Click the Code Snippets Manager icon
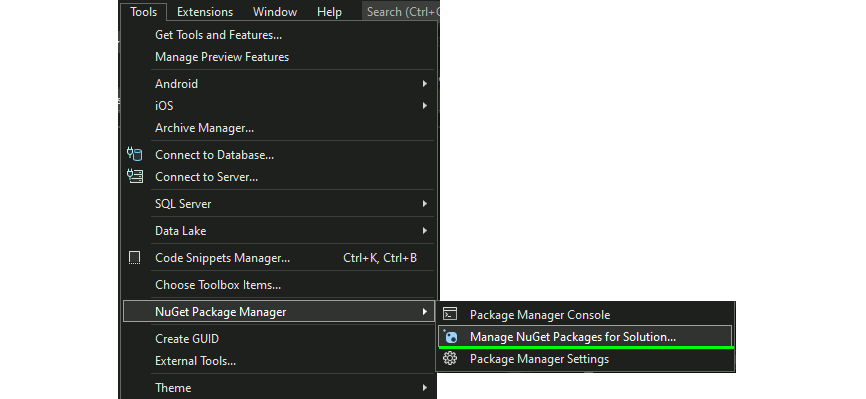Viewport: 866px width, 399px height. click(x=134, y=258)
